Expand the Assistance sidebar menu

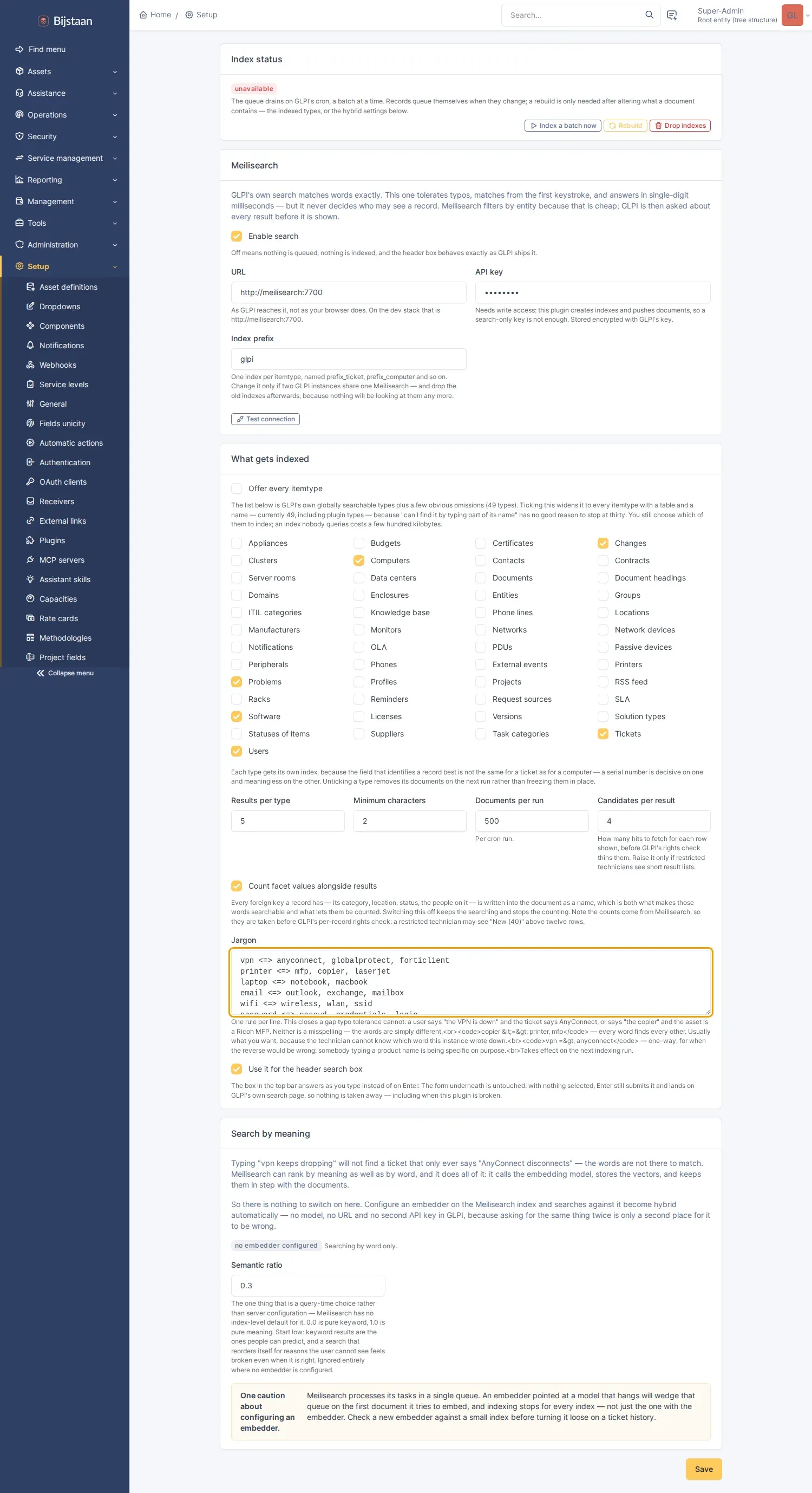(65, 93)
